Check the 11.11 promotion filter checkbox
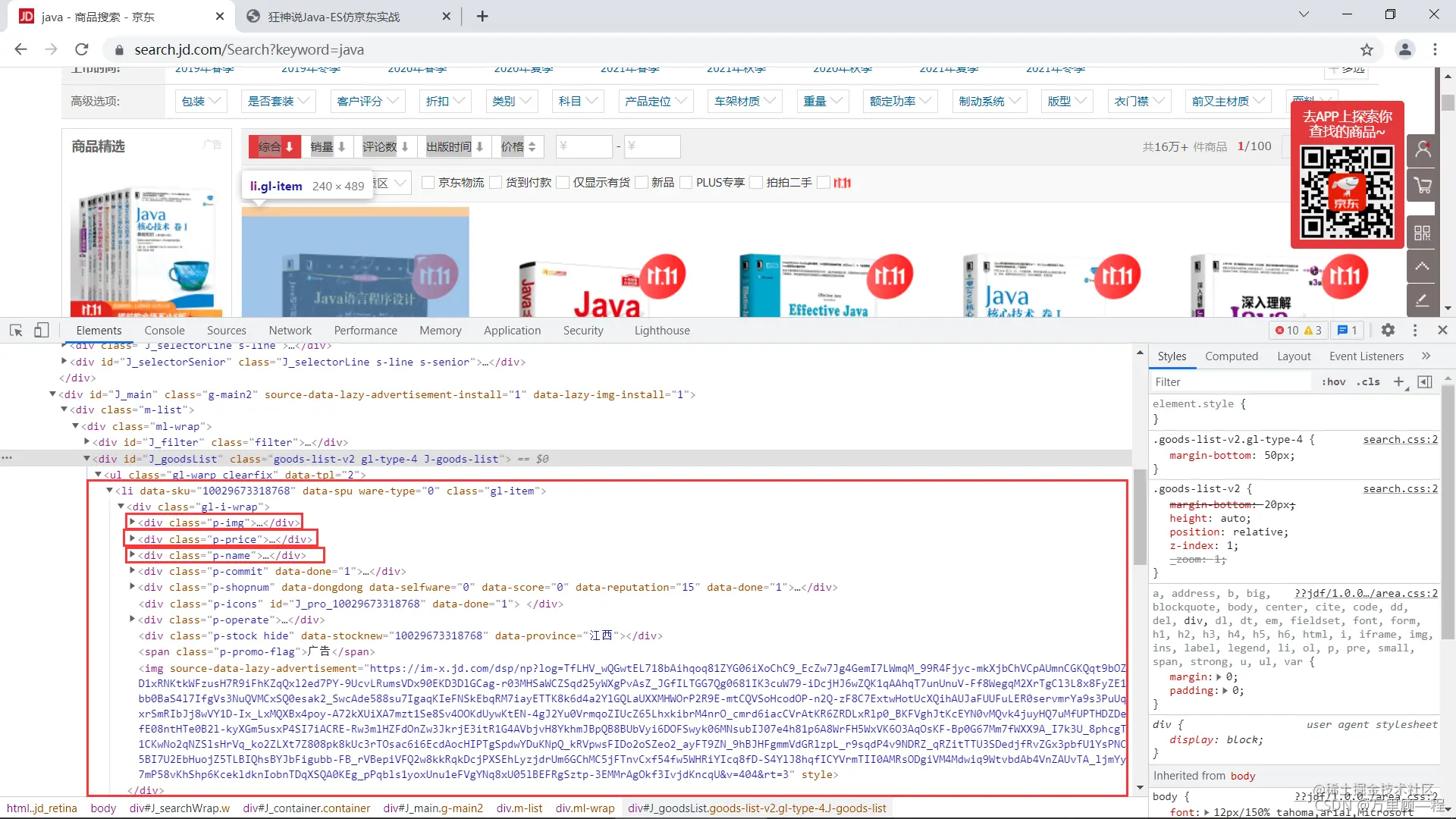Image resolution: width=1456 pixels, height=819 pixels. tap(823, 183)
